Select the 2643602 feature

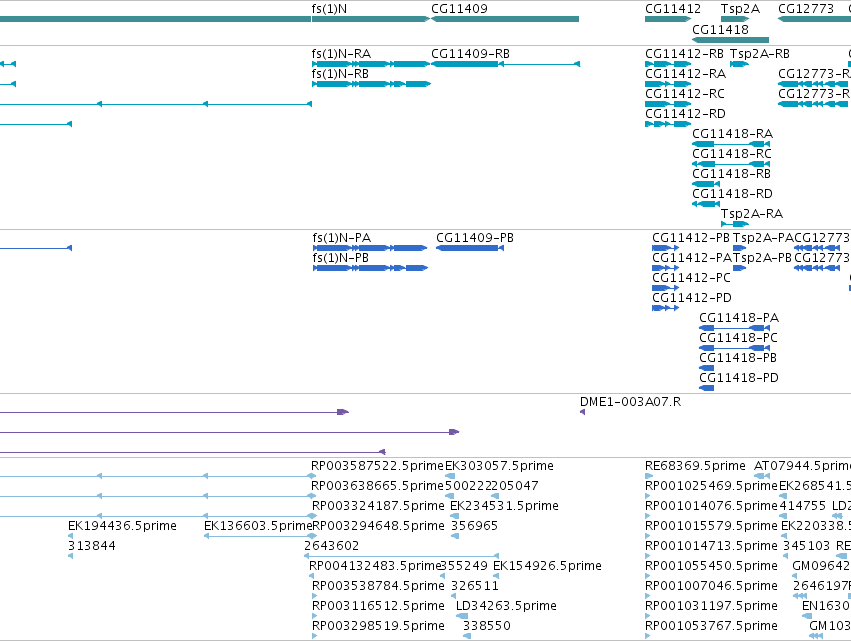pos(402,556)
